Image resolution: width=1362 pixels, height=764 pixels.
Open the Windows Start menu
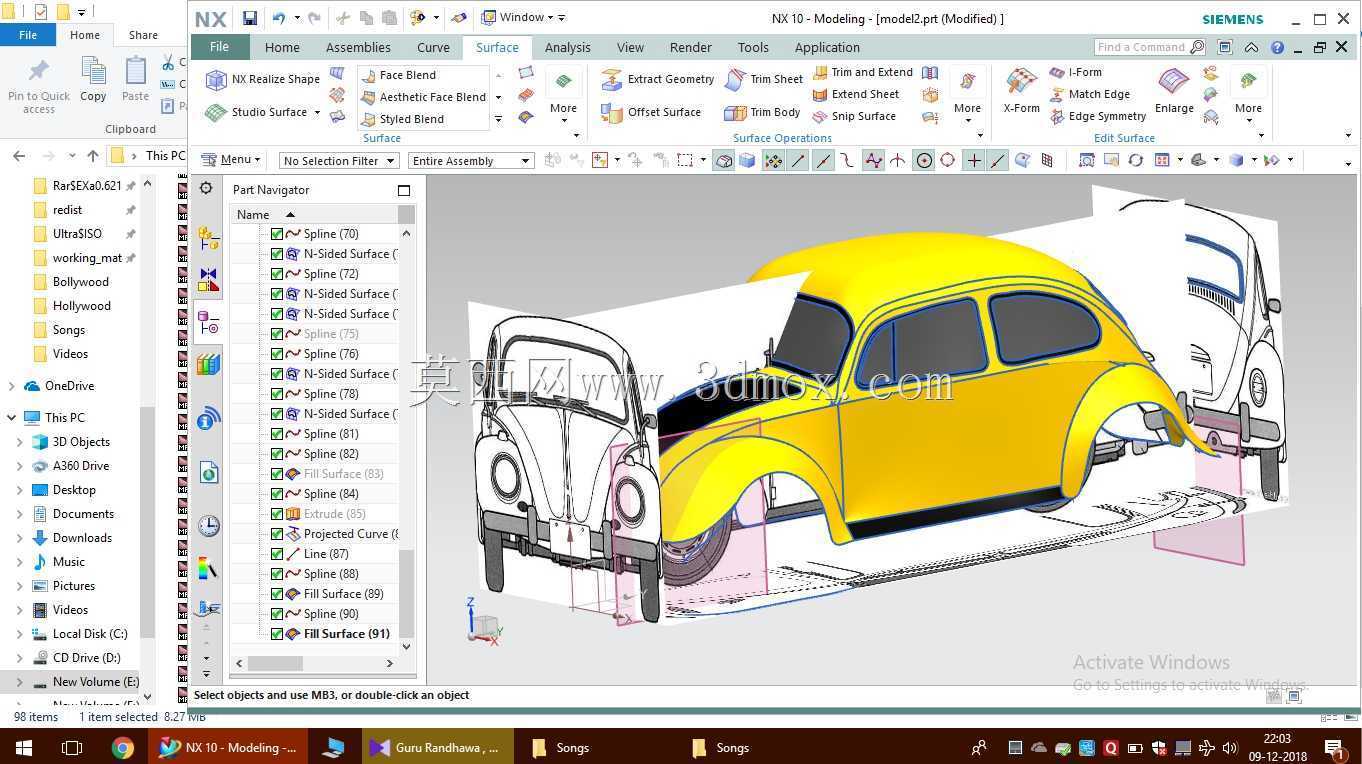[23, 747]
